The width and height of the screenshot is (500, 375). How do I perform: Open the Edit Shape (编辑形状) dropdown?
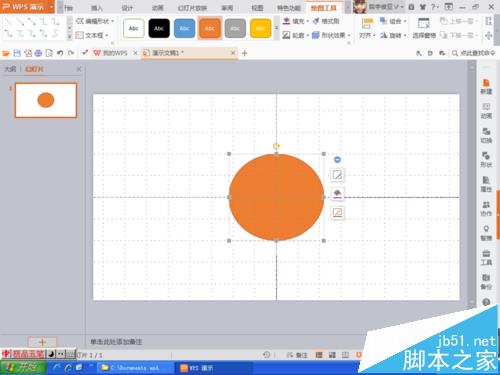(95, 21)
